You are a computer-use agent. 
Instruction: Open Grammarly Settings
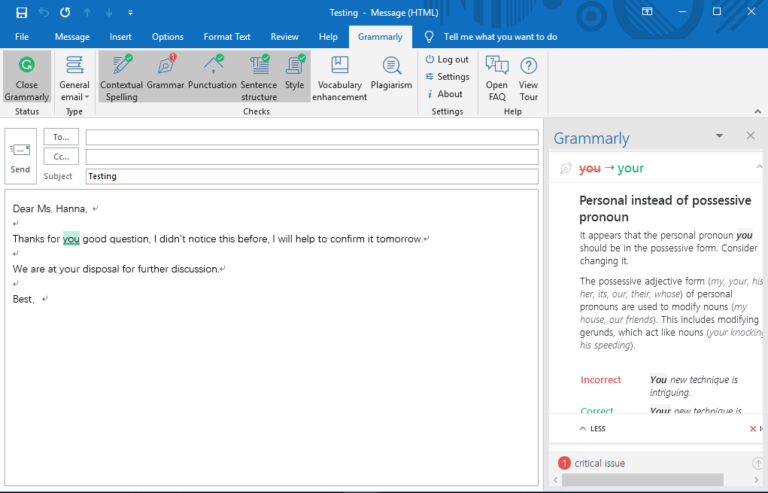[447, 76]
